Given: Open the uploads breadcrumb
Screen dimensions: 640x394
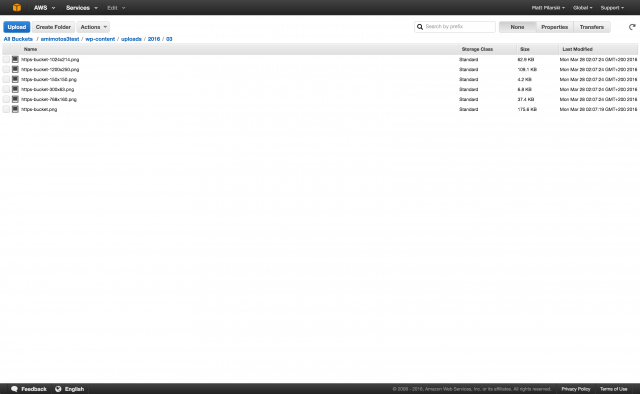Looking at the screenshot, I should [131, 39].
